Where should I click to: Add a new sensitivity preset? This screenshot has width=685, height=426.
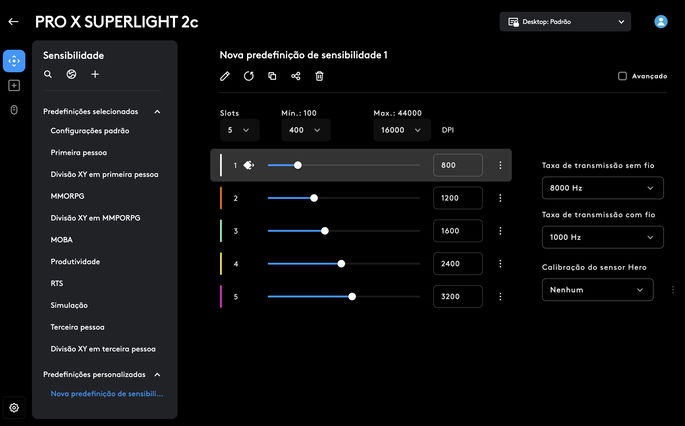point(95,74)
